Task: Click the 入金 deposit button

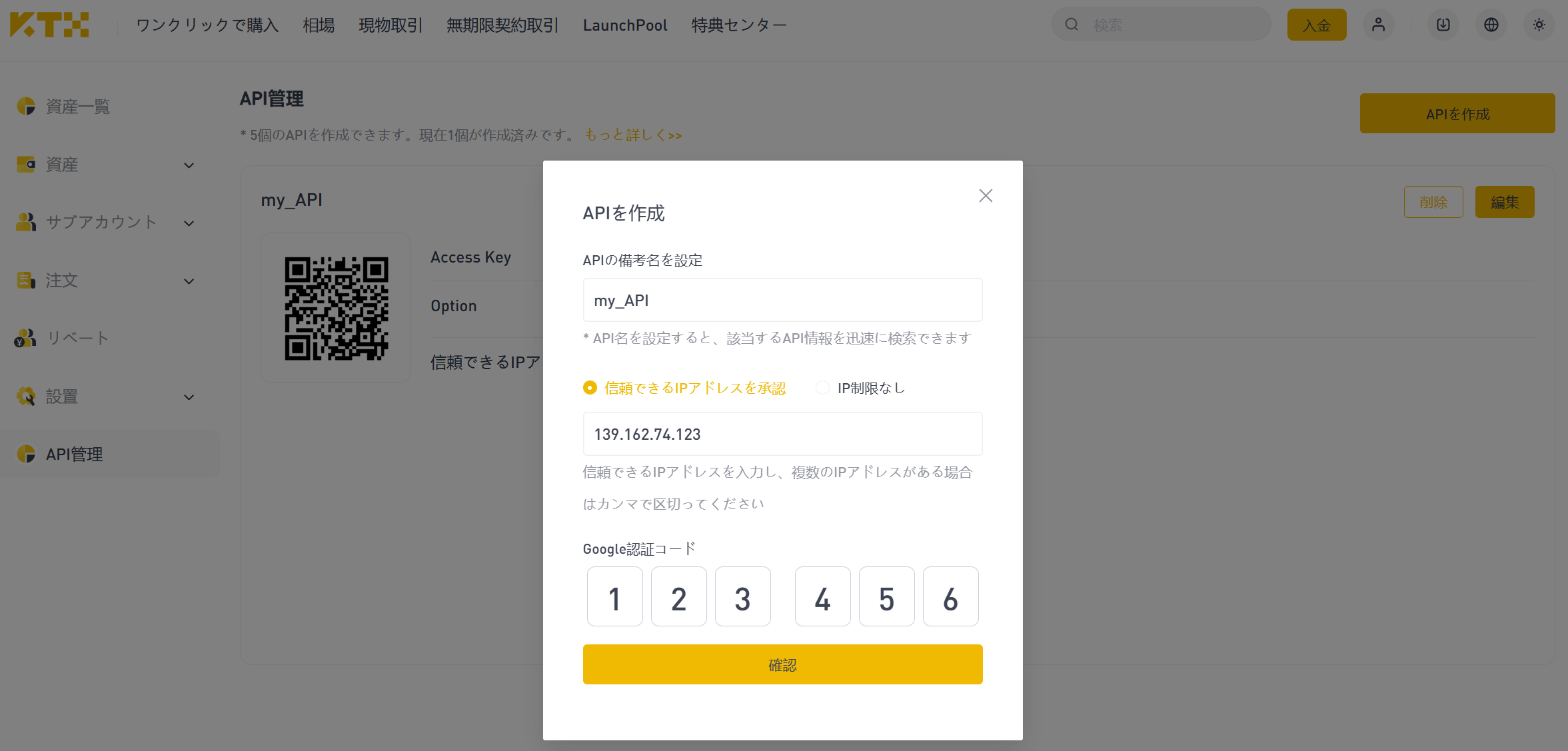Action: click(1317, 25)
